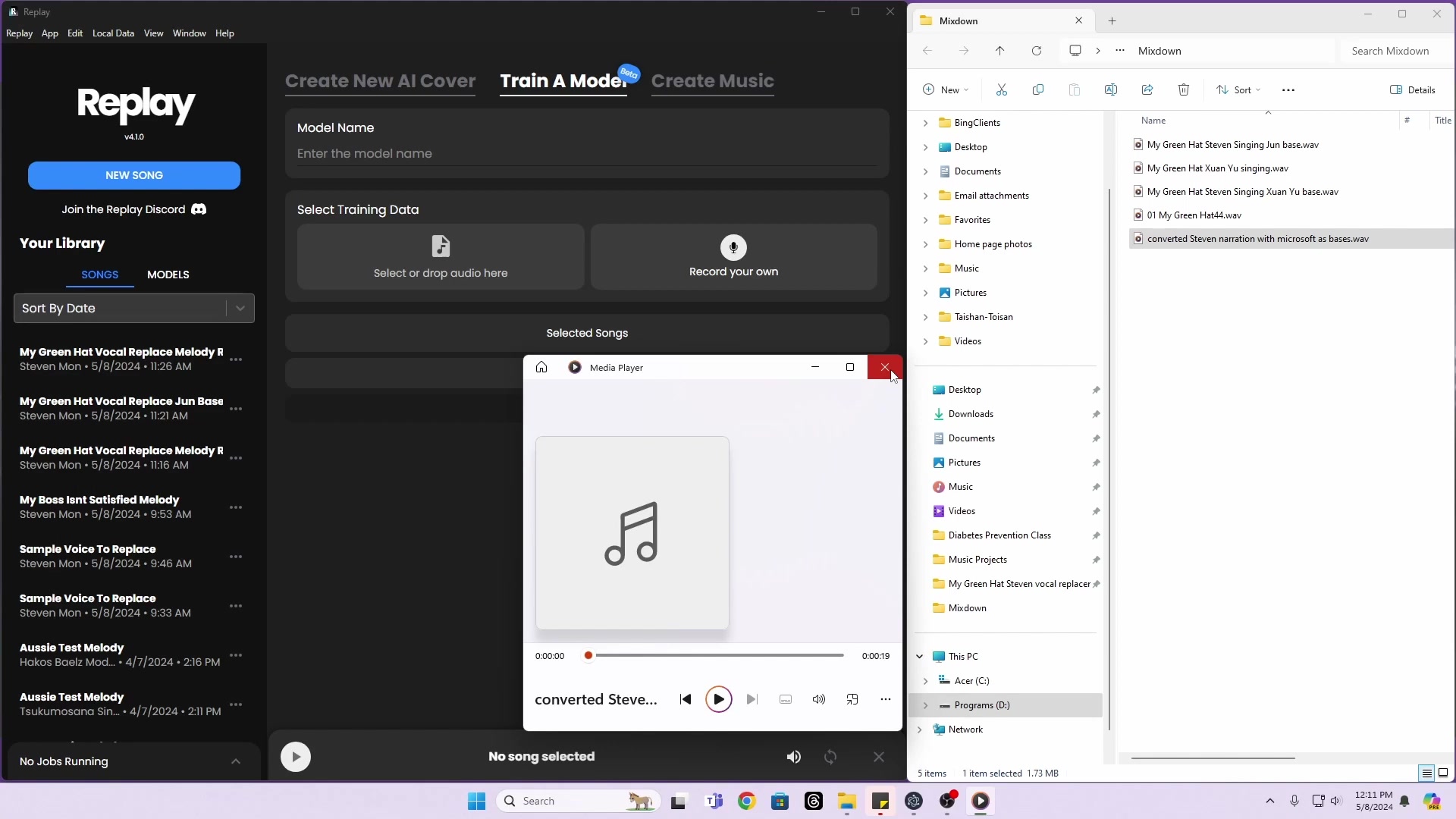Click the Media Player seek bar
This screenshot has width=1456, height=819.
point(716,655)
